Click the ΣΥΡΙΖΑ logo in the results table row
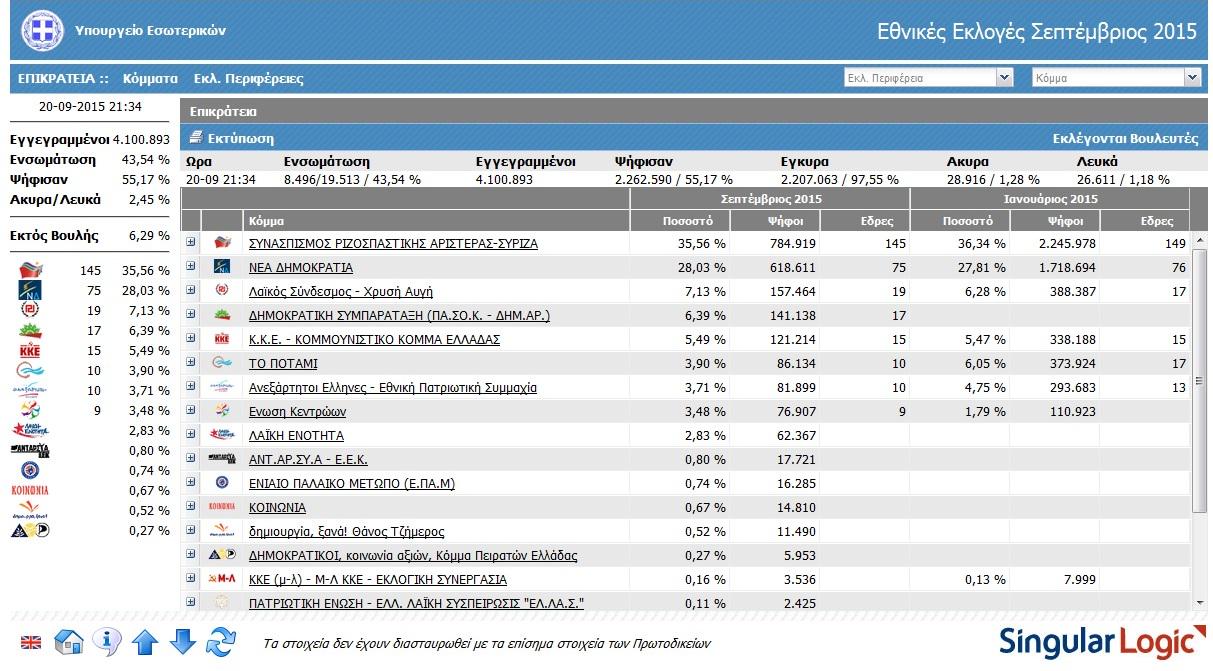The height and width of the screenshot is (671, 1213). [x=222, y=243]
